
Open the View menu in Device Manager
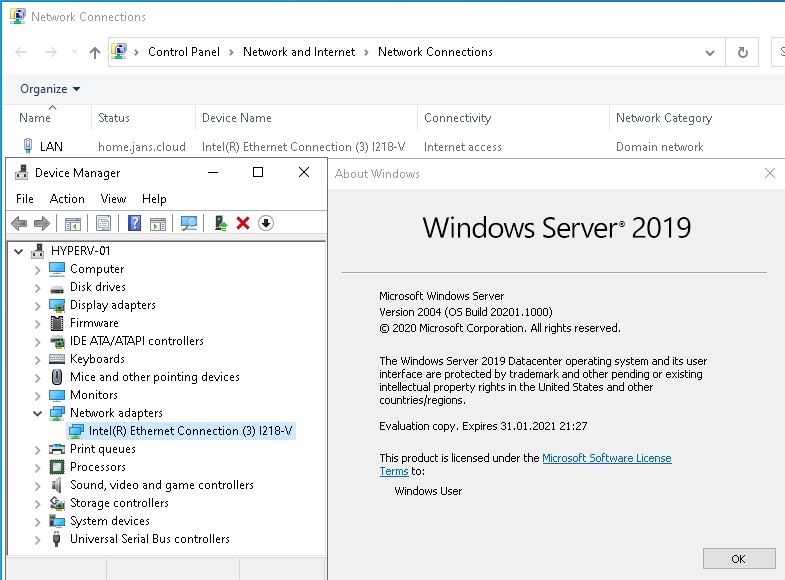113,199
